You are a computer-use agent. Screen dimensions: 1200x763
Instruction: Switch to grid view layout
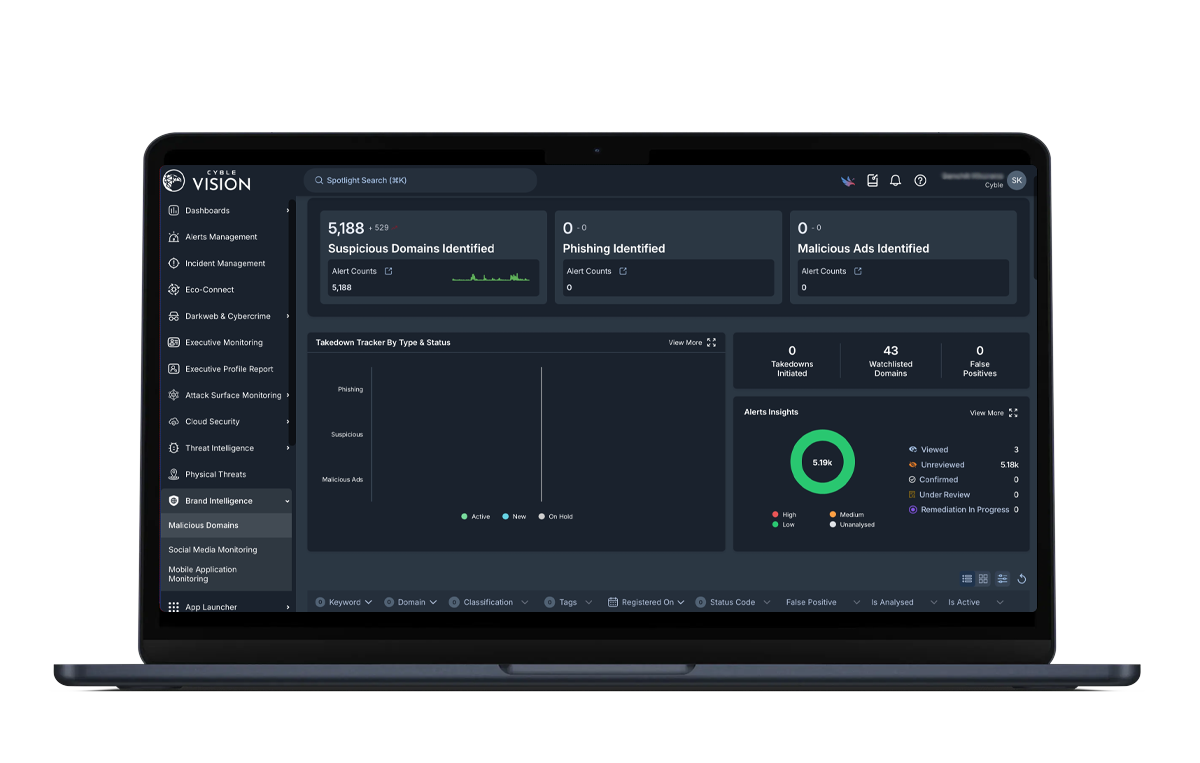(983, 579)
